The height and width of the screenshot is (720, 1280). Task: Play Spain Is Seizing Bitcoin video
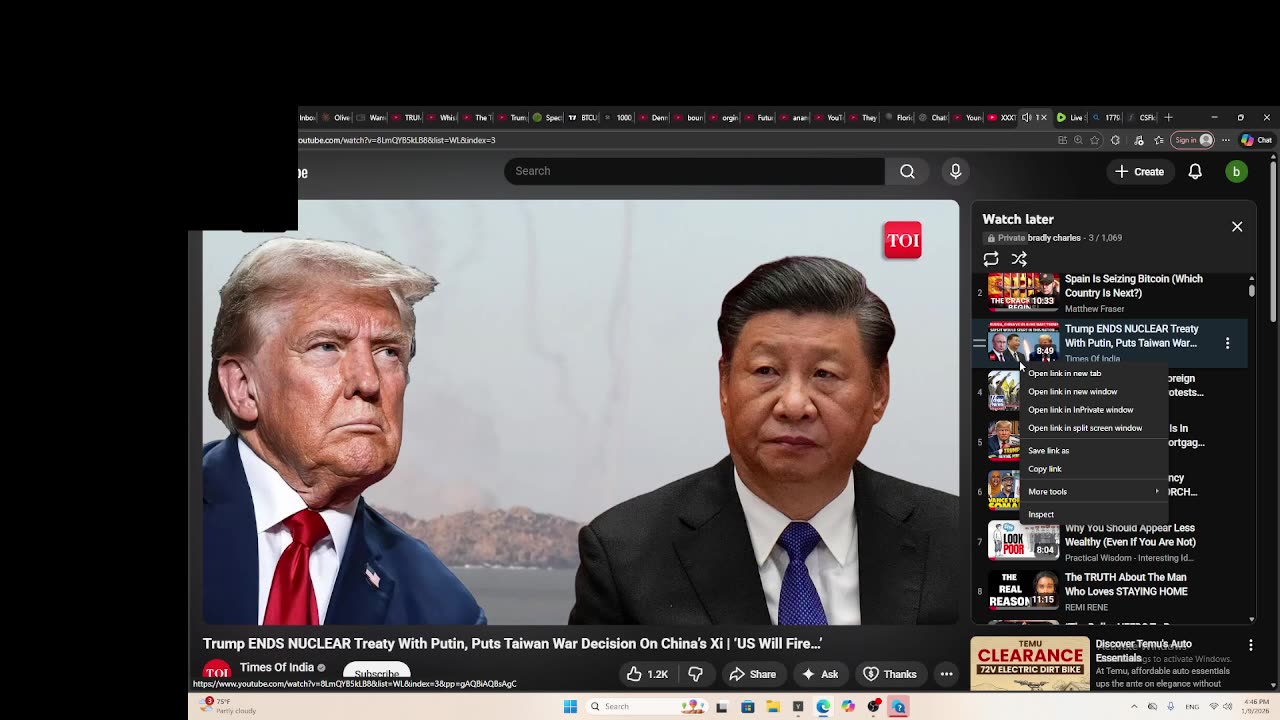point(1133,286)
